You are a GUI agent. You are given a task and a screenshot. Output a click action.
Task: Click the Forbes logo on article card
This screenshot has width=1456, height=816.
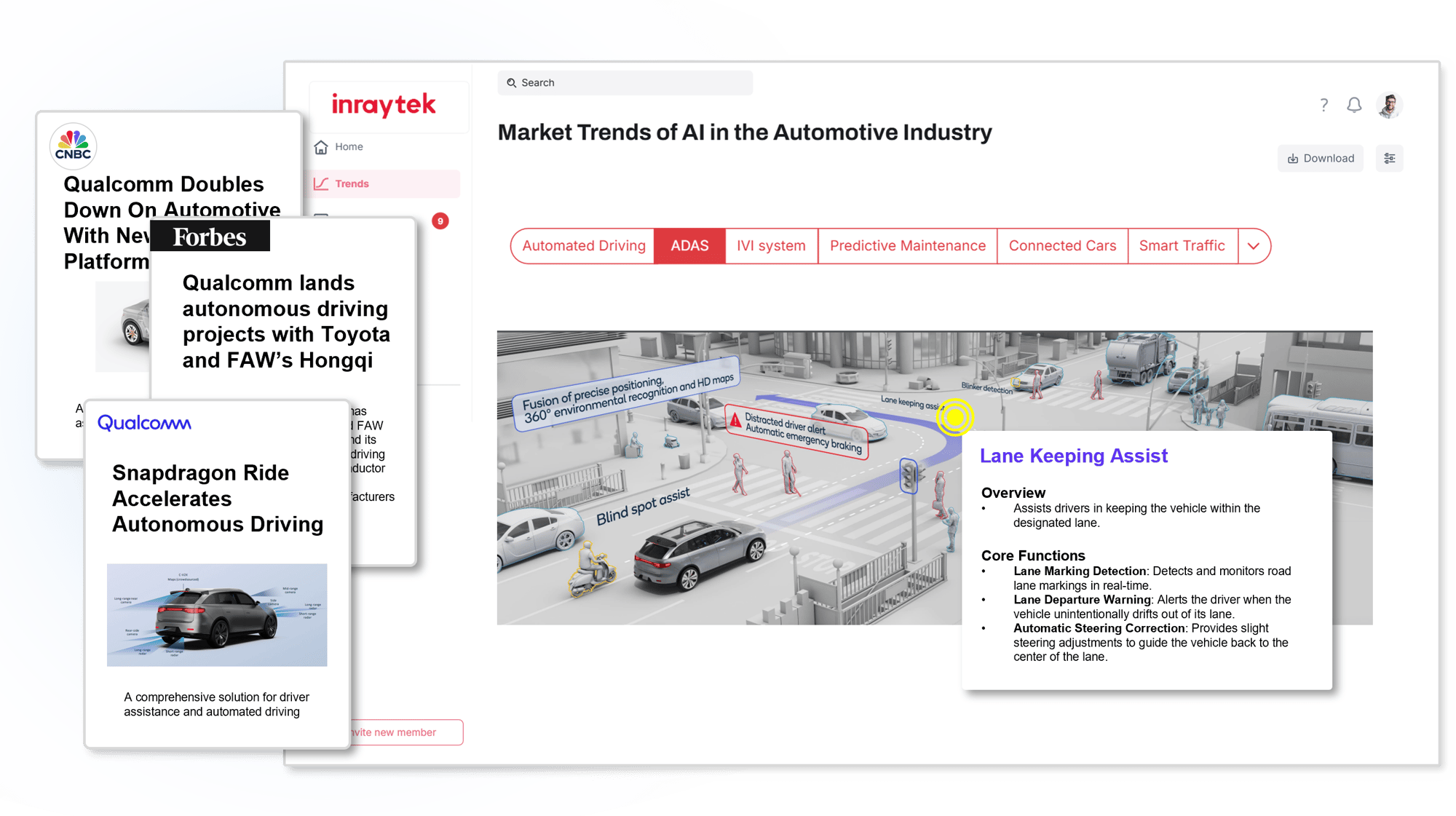210,237
